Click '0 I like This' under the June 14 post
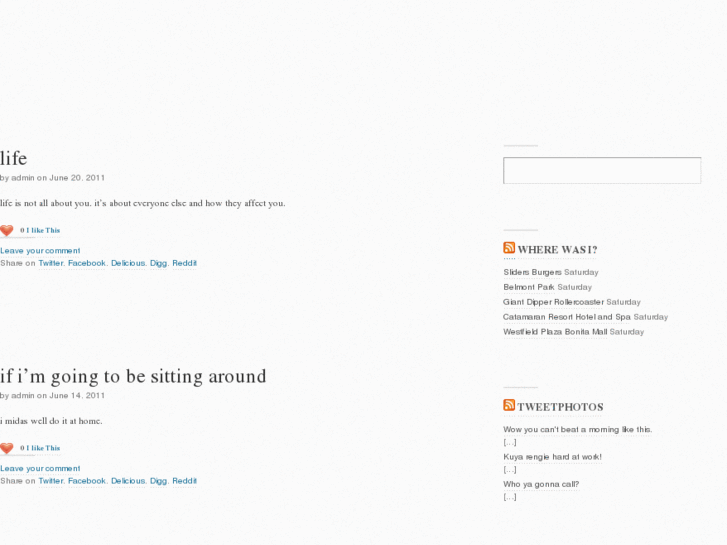 coord(40,448)
